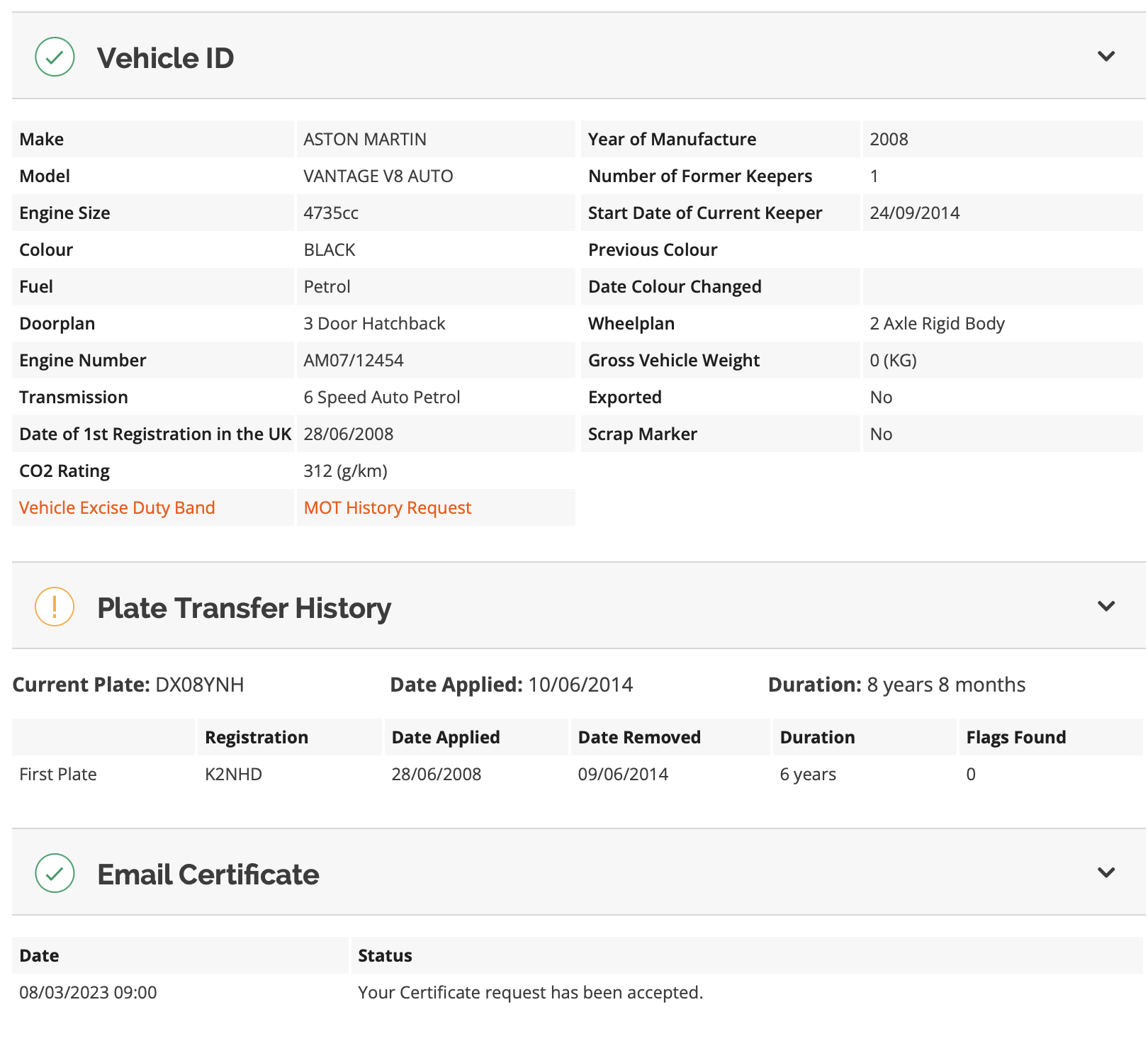Screen dimensions: 1148x1063
Task: Select the 3 Door Hatchback value
Action: [374, 323]
